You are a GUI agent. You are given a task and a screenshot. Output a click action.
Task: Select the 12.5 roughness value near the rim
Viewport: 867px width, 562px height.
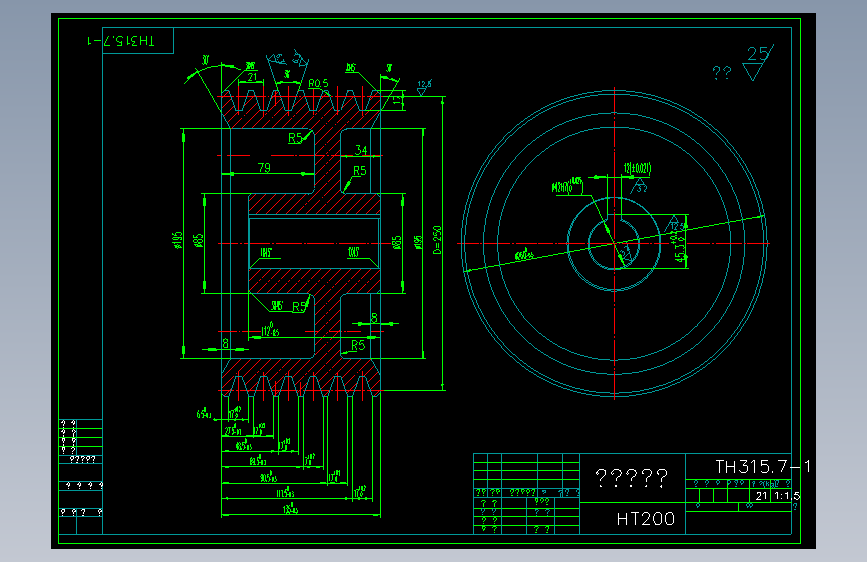pyautogui.click(x=424, y=84)
